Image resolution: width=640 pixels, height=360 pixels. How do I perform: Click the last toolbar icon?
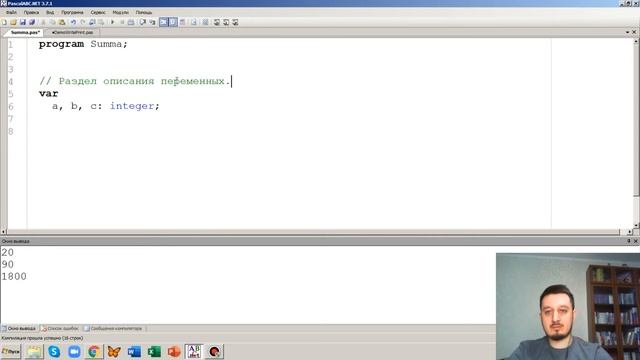coord(236,22)
